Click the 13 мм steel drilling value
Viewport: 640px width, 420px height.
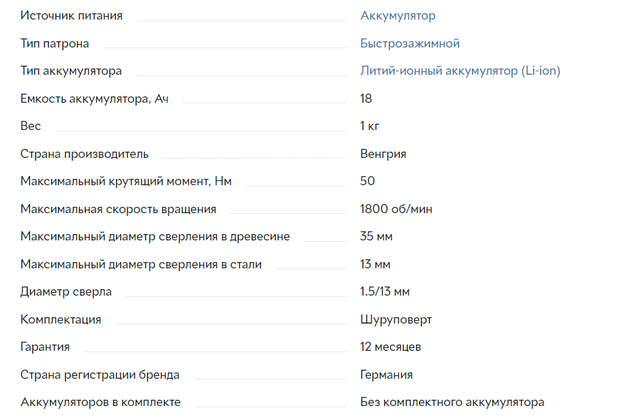click(375, 264)
